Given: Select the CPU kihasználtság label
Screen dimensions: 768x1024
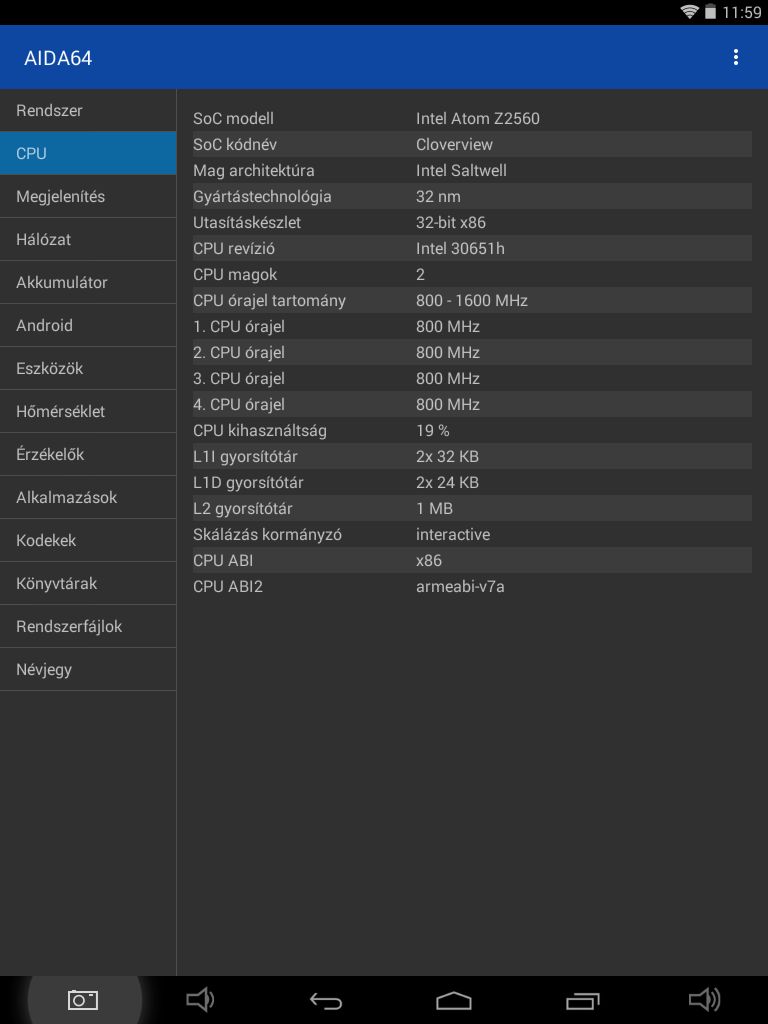Looking at the screenshot, I should coord(259,431).
